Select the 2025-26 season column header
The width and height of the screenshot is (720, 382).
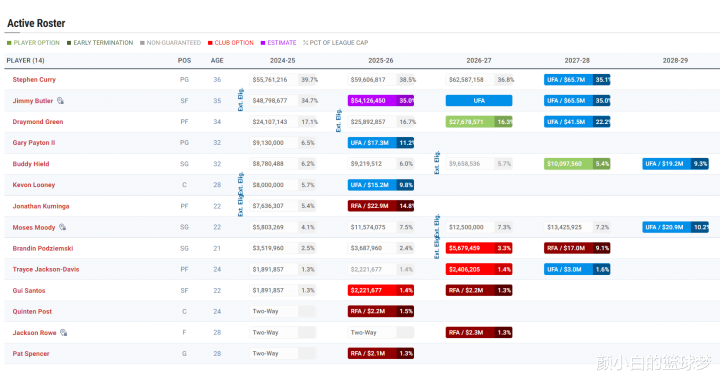381,60
